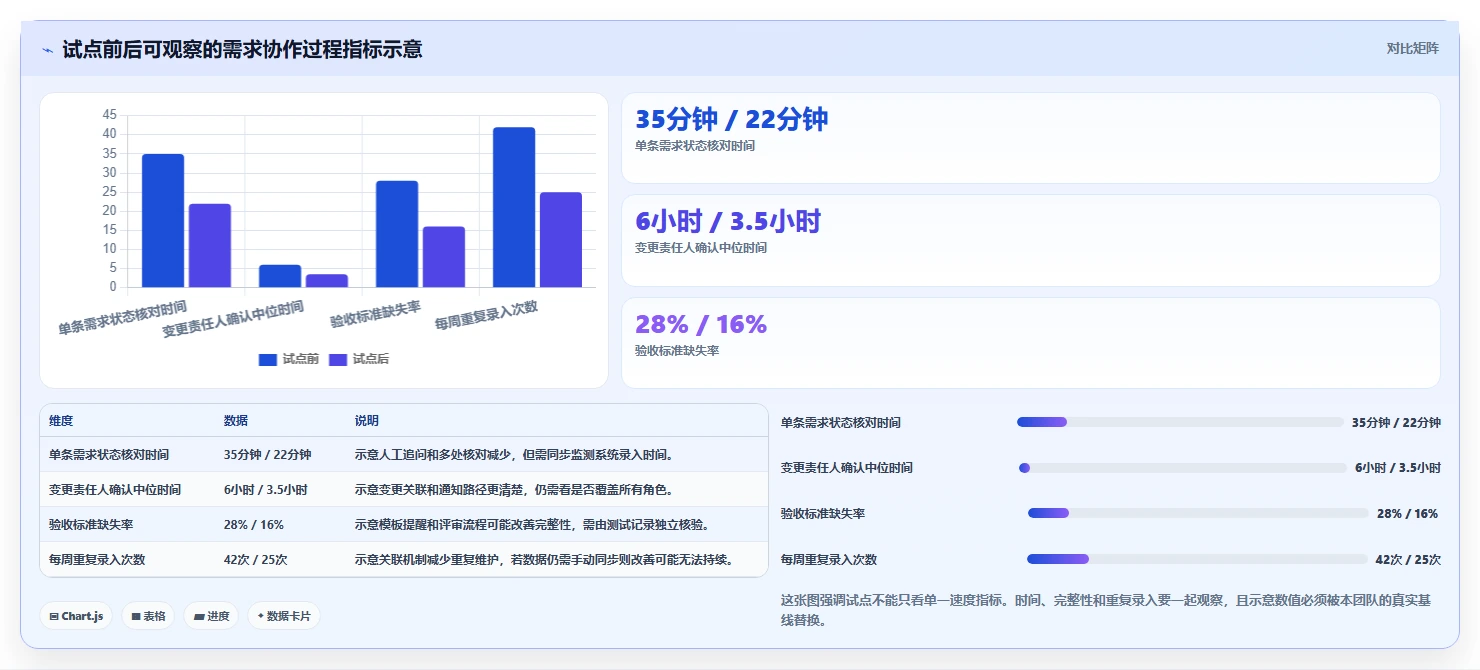Click the 说明 column header
This screenshot has height=670, width=1480.
pyautogui.click(x=367, y=421)
